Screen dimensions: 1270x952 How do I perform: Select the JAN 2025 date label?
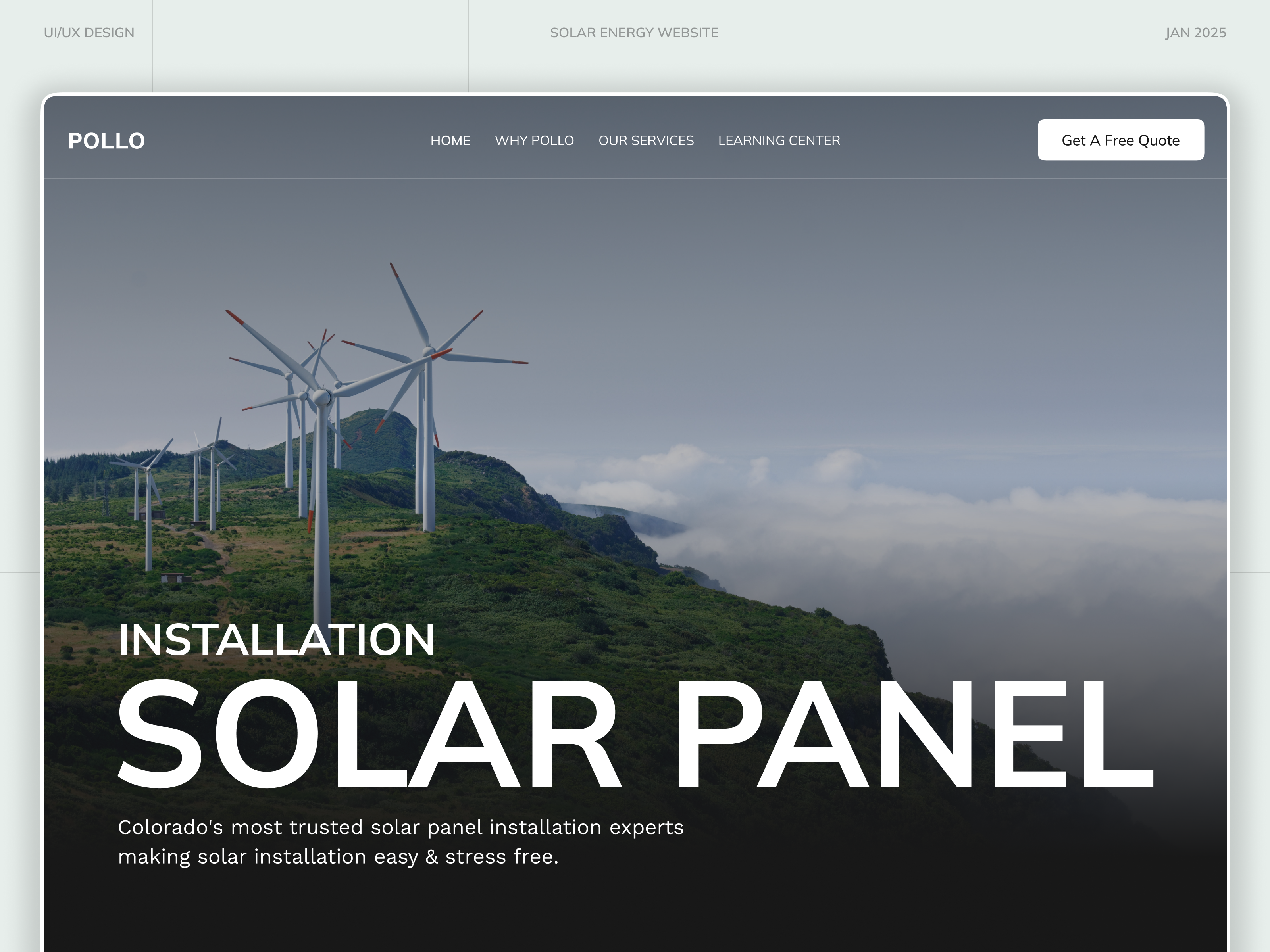(1195, 33)
